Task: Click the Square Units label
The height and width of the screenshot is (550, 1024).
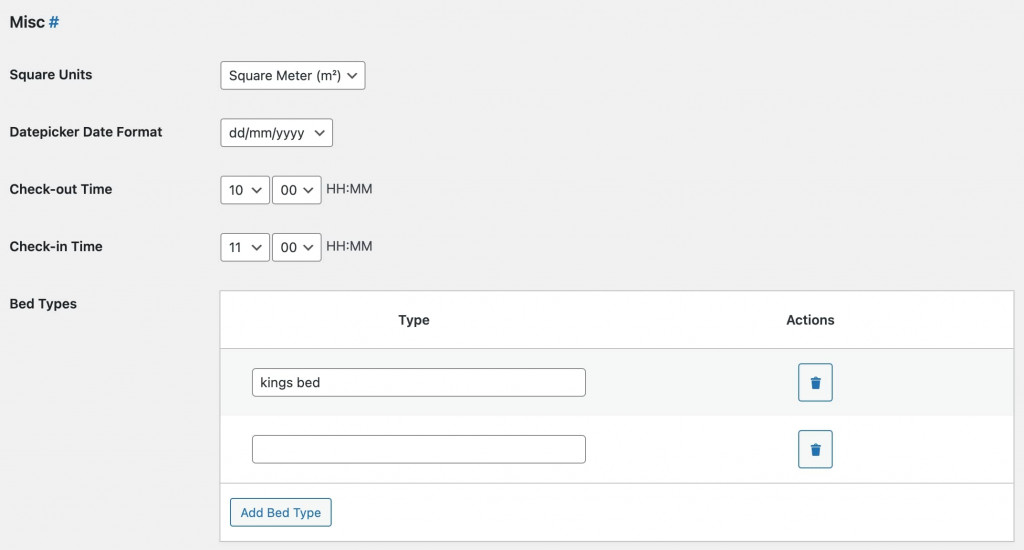Action: coord(51,75)
